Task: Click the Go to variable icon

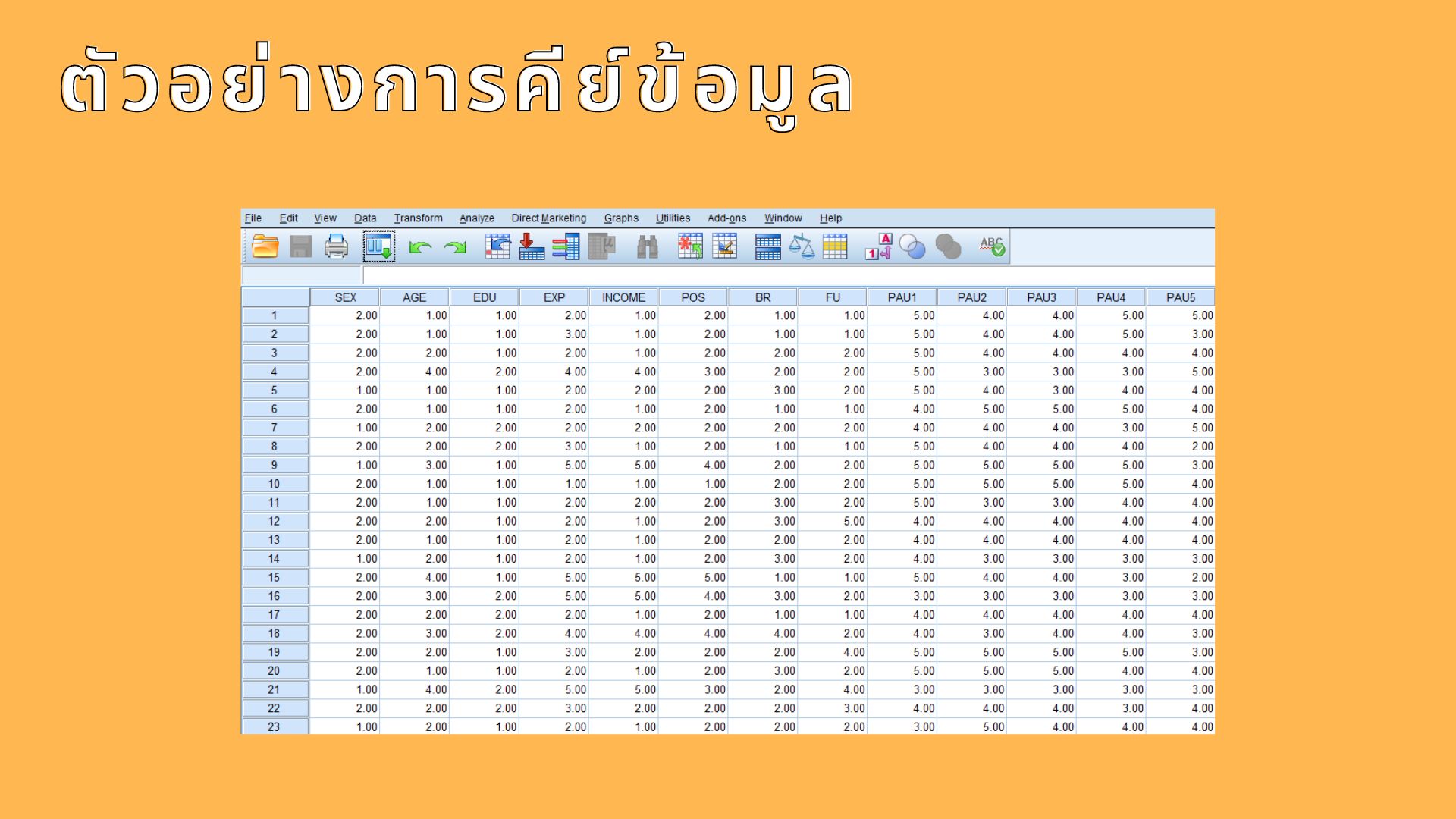Action: pos(532,246)
